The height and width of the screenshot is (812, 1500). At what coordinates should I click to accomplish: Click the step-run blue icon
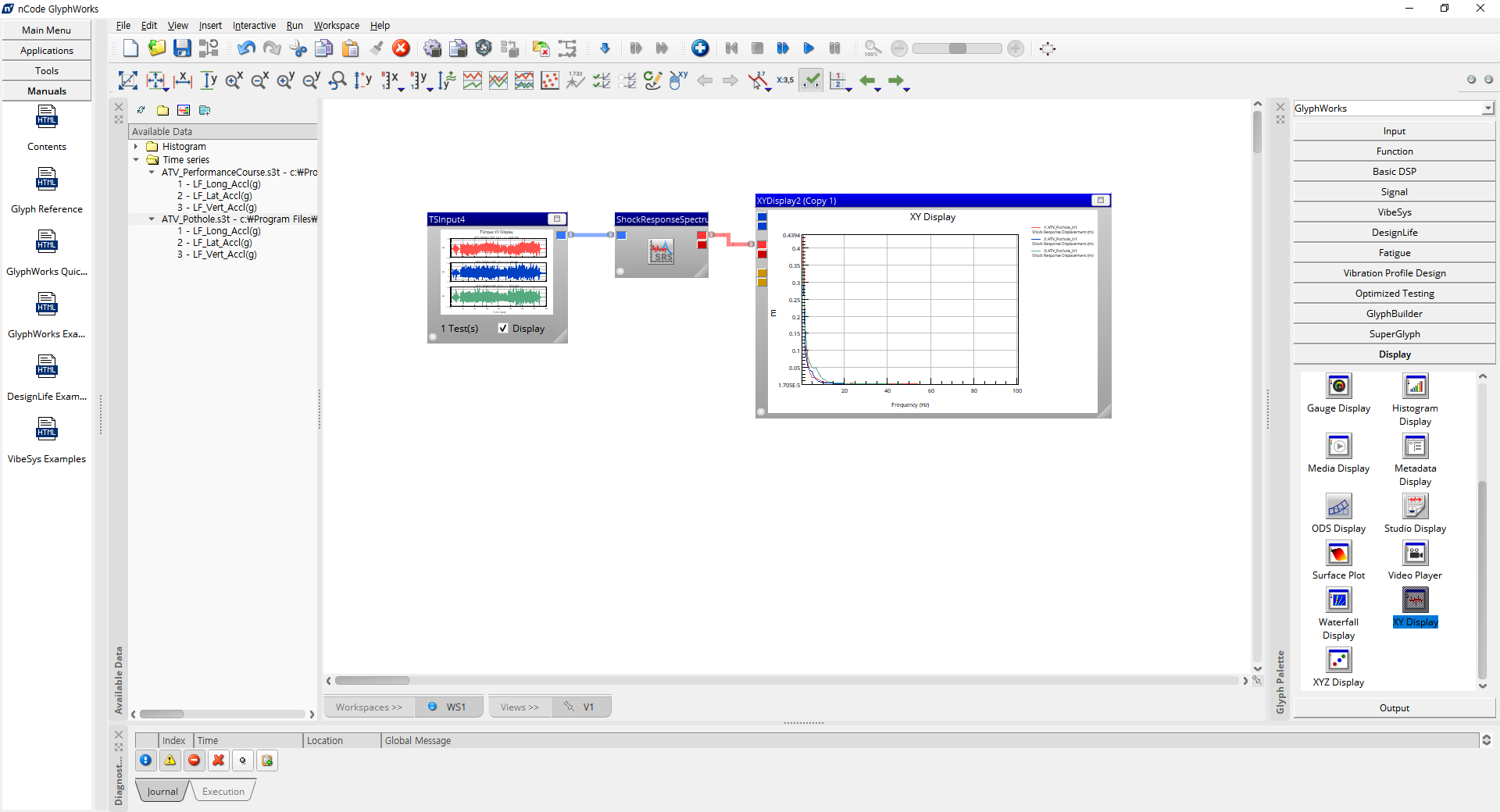783,48
